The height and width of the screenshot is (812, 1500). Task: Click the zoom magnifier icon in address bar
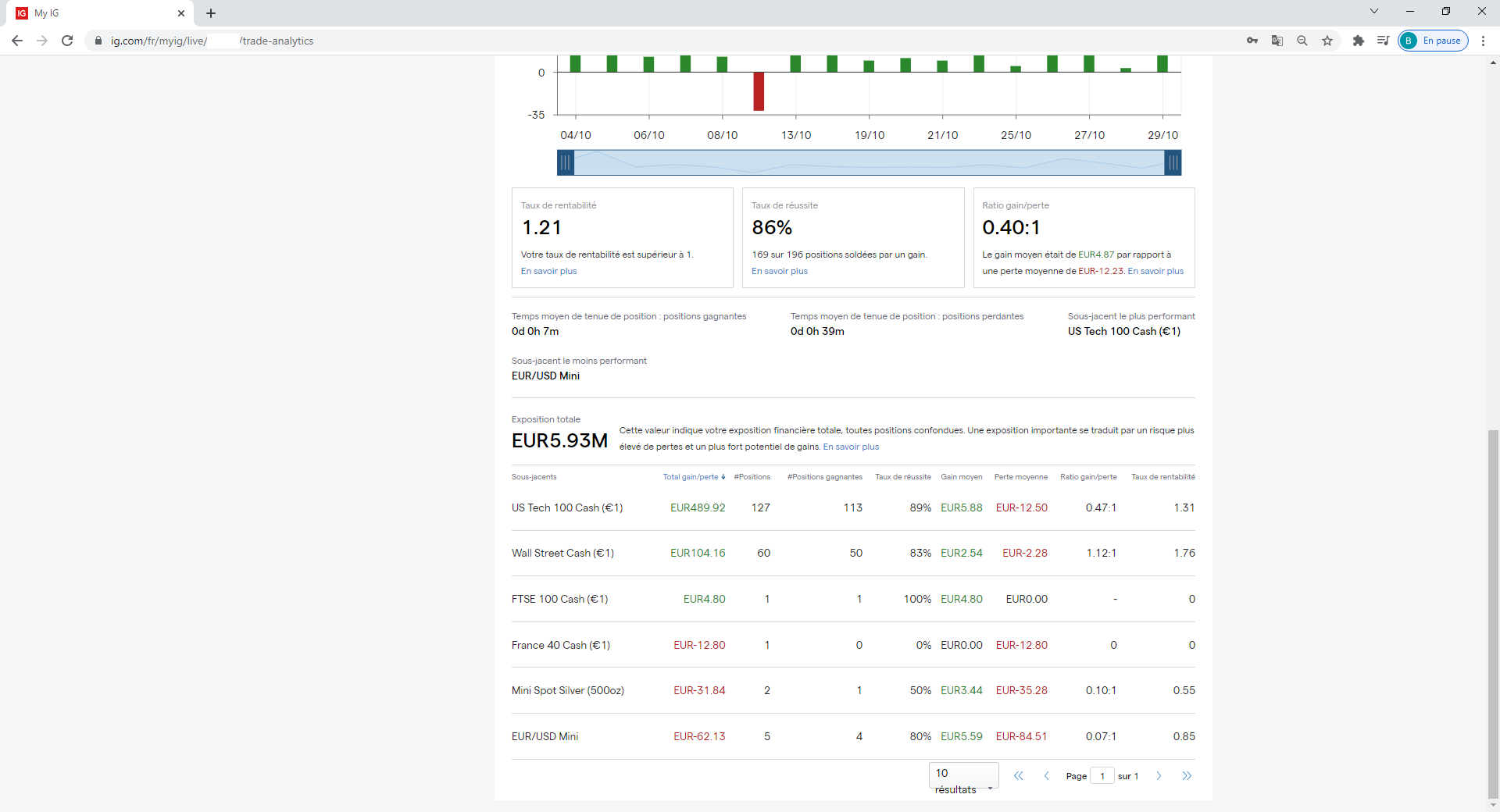click(x=1302, y=41)
